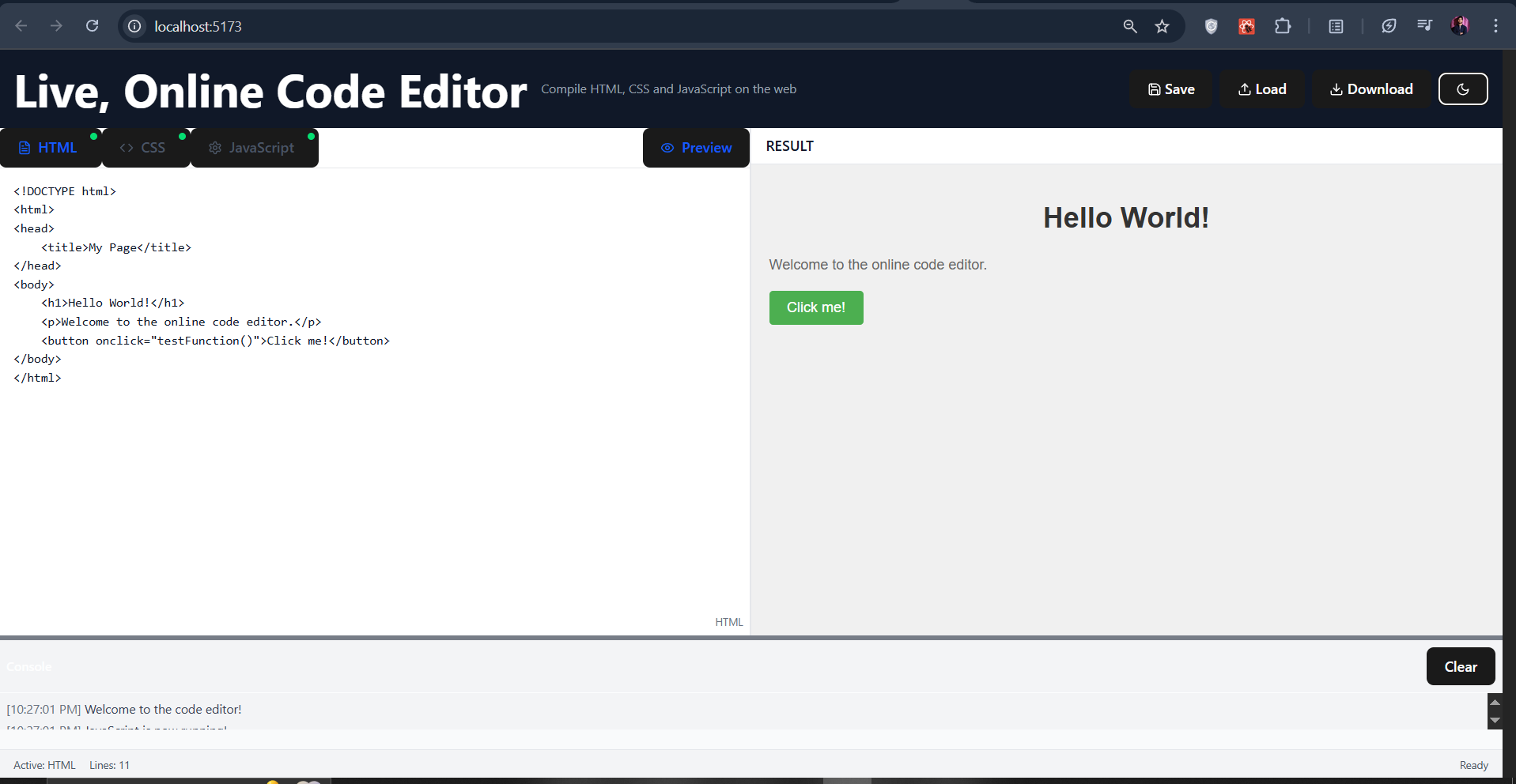Click the address bar showing localhost:5173

[x=554, y=26]
